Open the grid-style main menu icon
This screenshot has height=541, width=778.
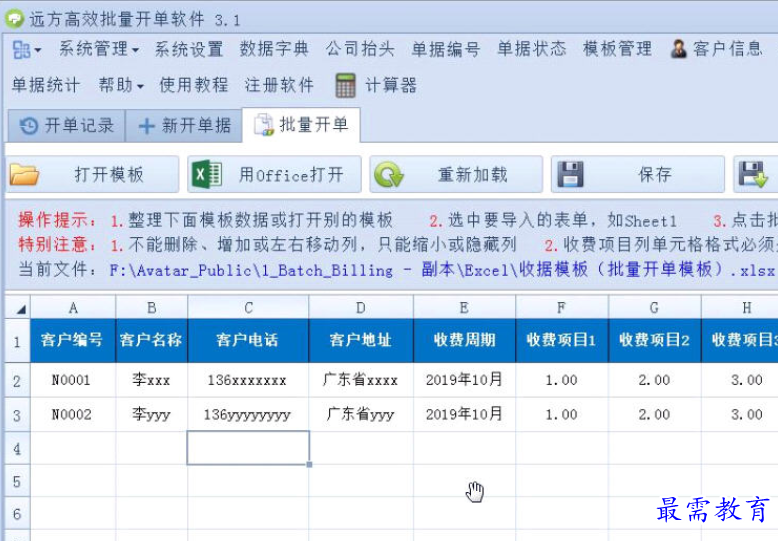(21, 49)
